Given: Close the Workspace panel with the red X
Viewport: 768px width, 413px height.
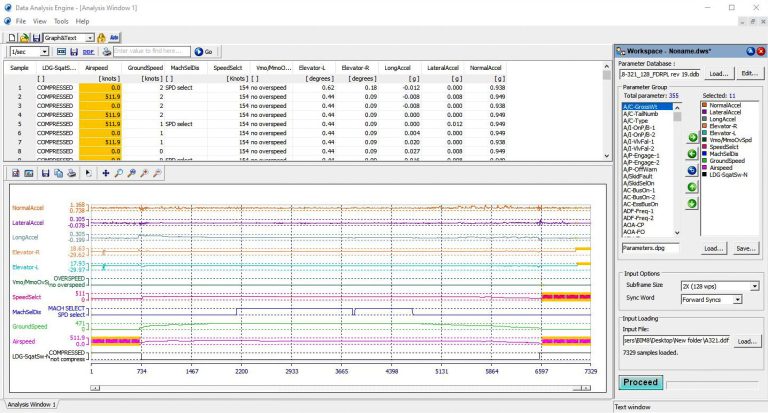Looking at the screenshot, I should (761, 51).
